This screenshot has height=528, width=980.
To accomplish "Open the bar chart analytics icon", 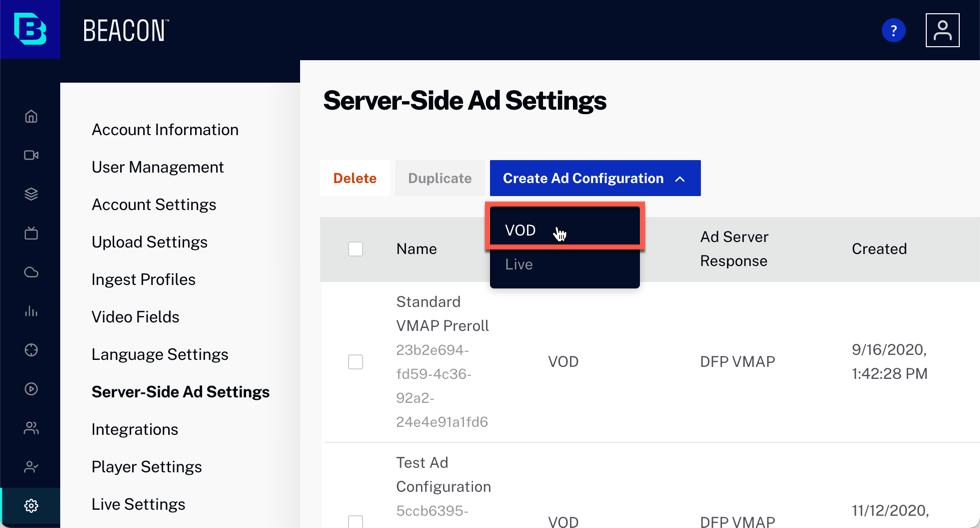I will 31,311.
